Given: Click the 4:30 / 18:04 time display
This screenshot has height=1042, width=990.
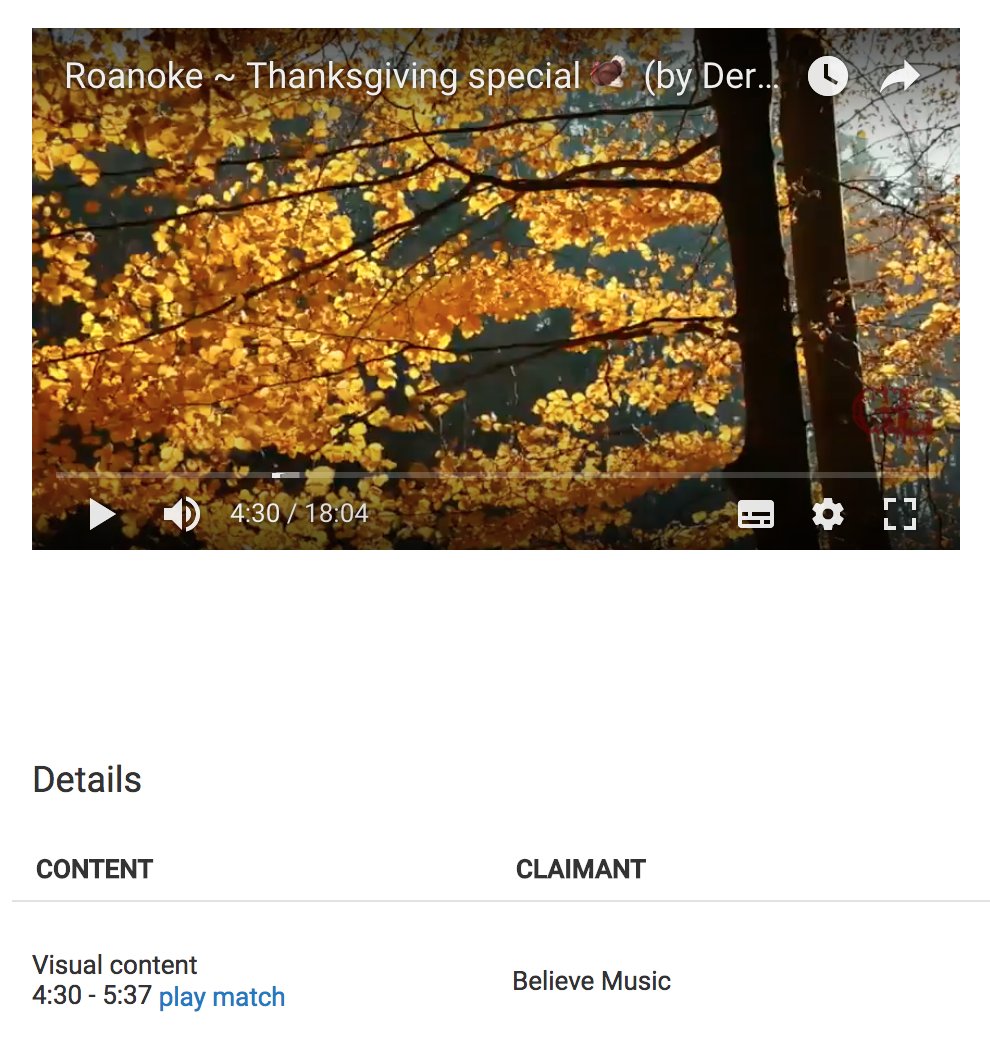Looking at the screenshot, I should 299,514.
